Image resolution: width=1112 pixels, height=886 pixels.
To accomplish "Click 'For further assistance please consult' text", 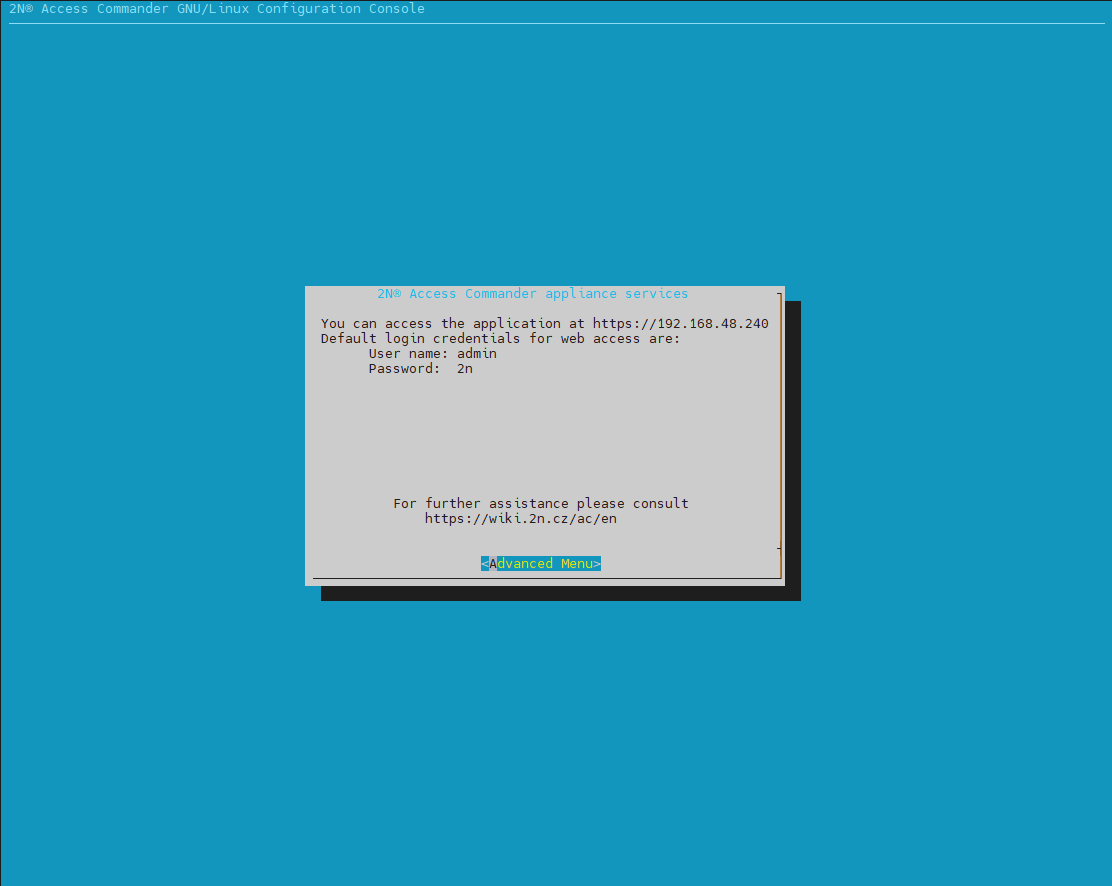I will click(541, 503).
